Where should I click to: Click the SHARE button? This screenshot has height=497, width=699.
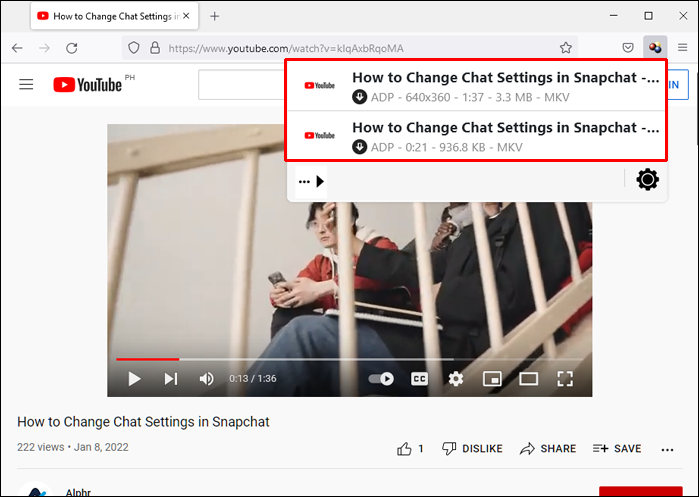[548, 449]
